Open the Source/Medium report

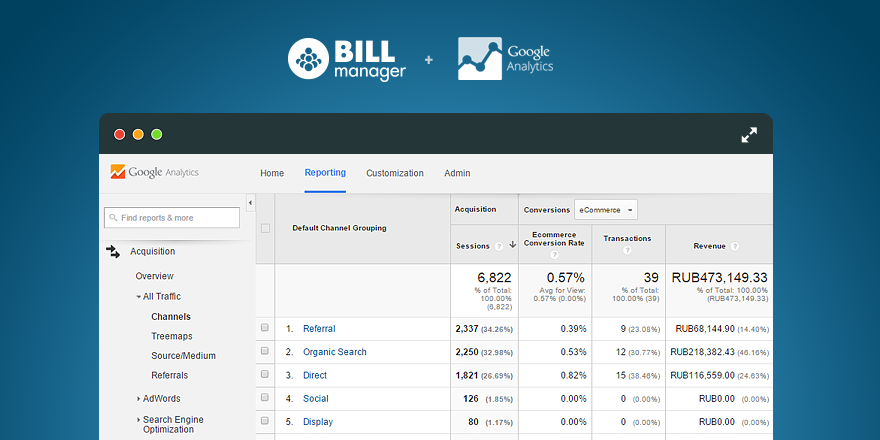(184, 356)
